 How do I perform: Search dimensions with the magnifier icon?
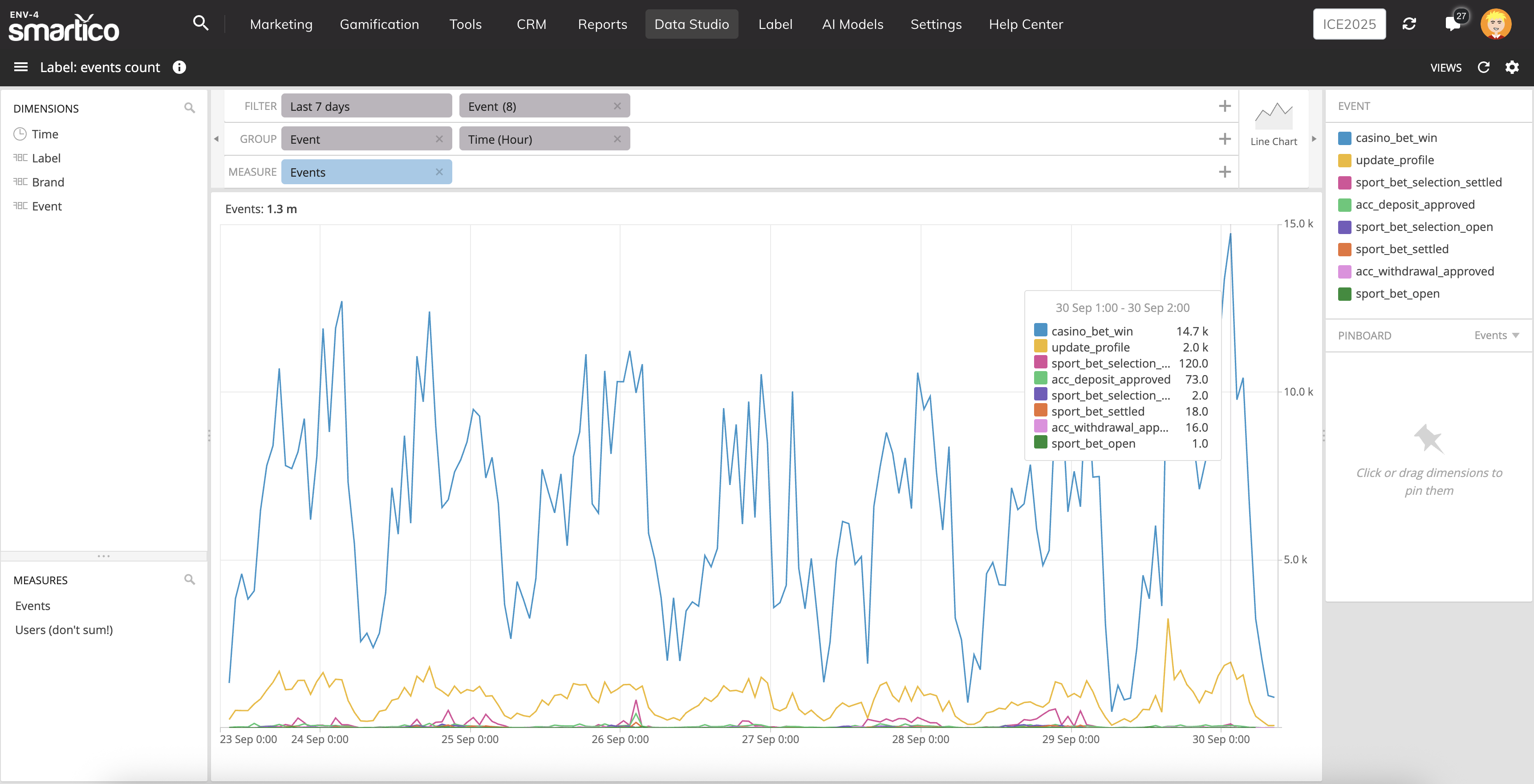pos(189,108)
